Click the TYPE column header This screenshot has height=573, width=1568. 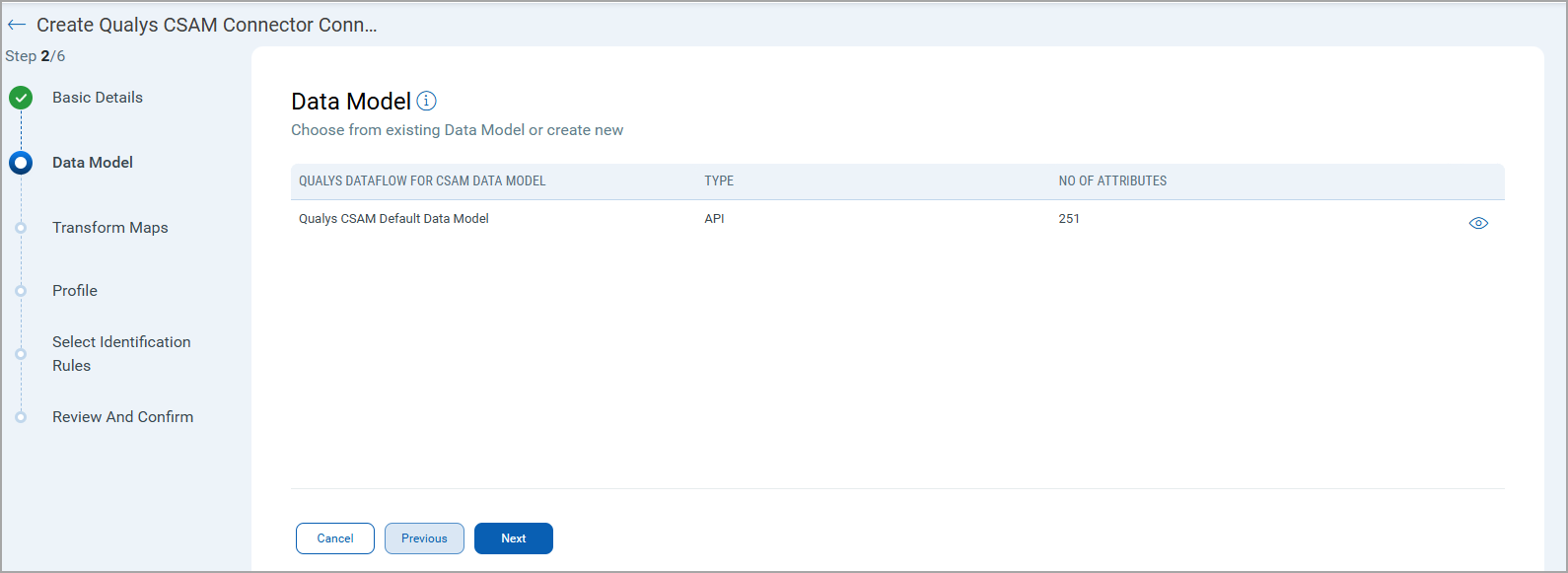(x=719, y=181)
